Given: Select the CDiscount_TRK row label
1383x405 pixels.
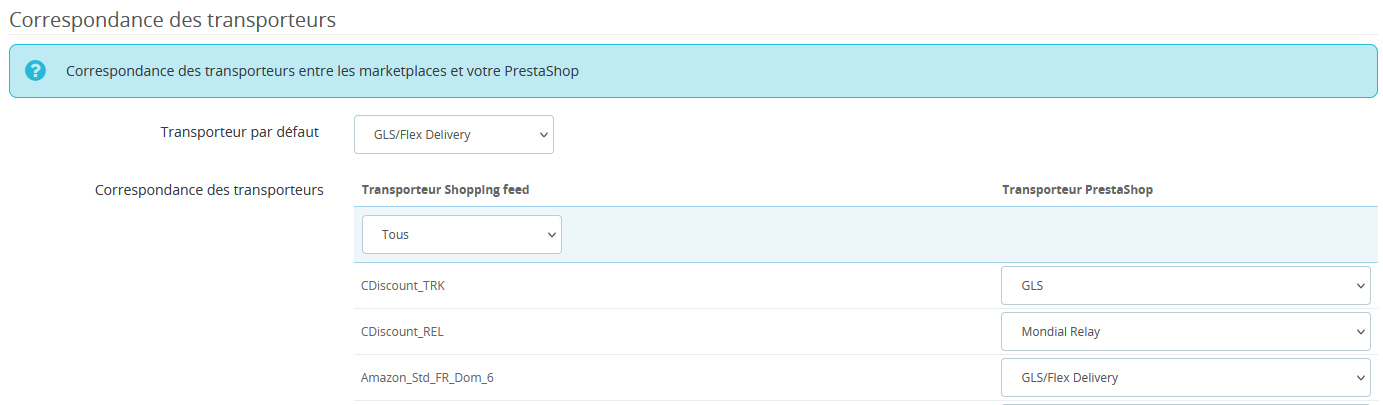Looking at the screenshot, I should [x=403, y=286].
